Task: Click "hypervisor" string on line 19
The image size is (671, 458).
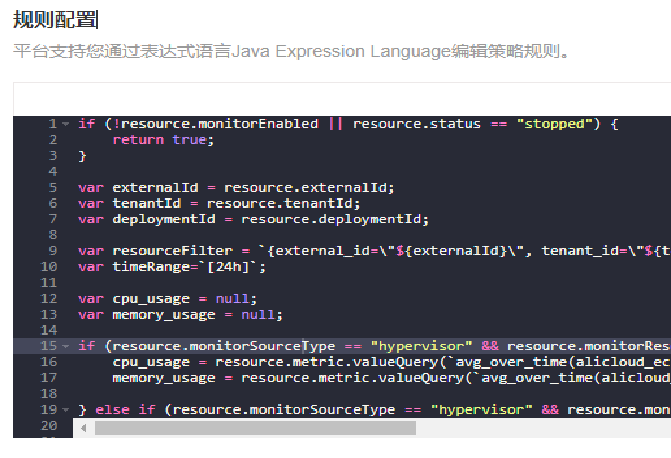Action: pos(481,410)
